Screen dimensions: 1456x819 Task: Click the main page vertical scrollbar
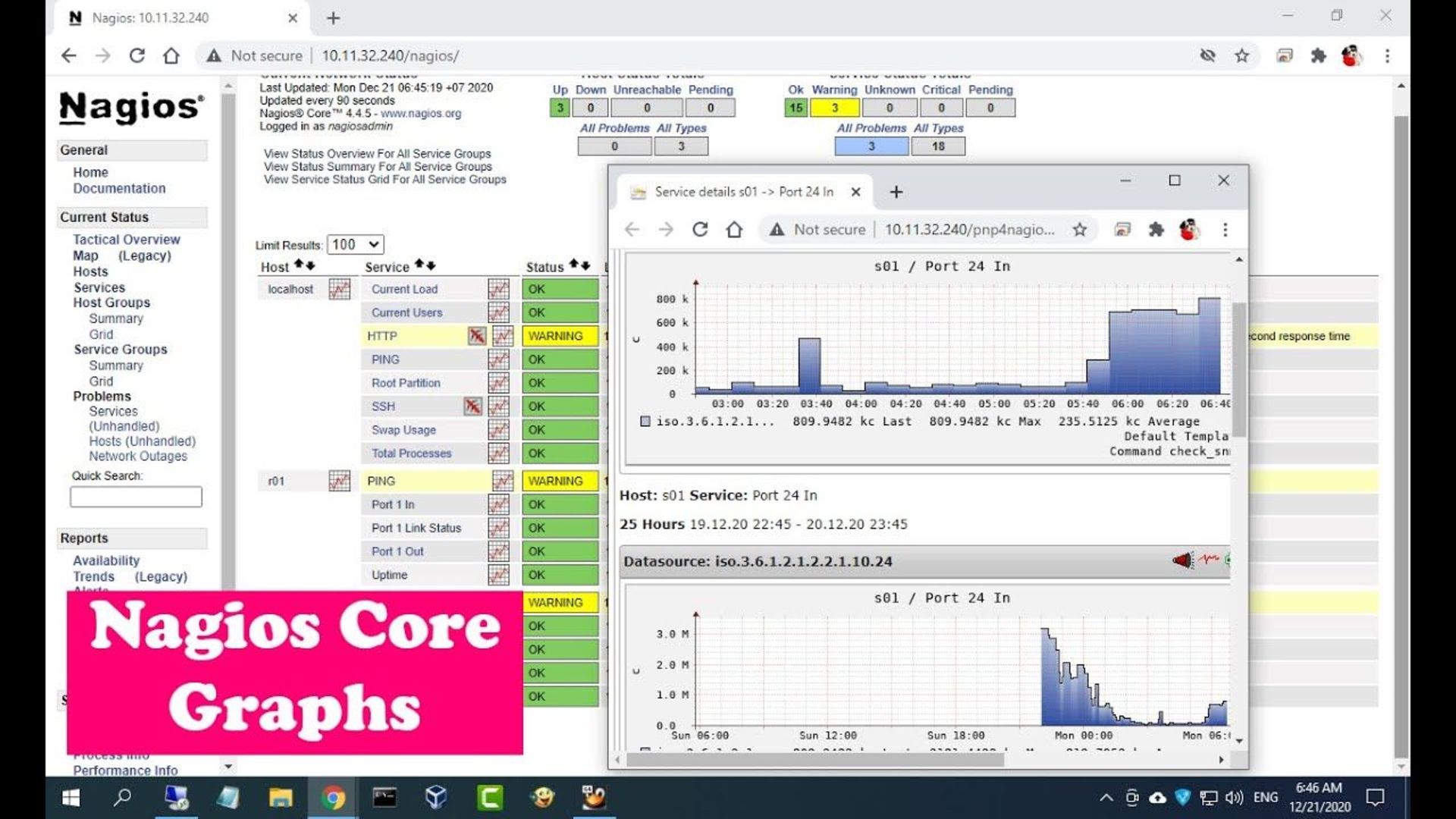1401,436
